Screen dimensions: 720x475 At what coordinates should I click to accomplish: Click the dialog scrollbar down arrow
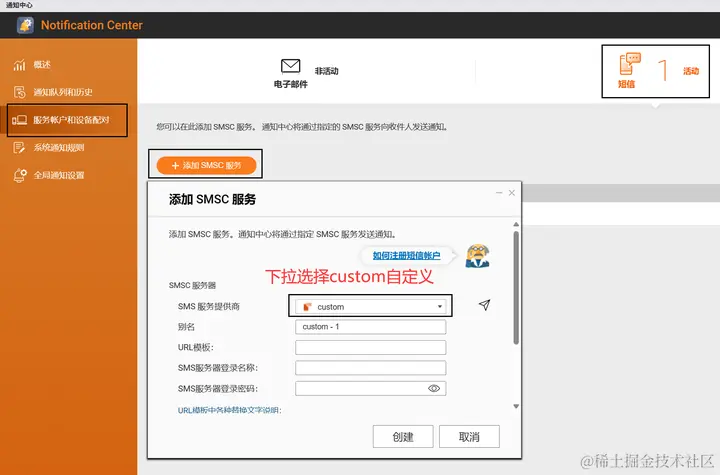tap(516, 406)
